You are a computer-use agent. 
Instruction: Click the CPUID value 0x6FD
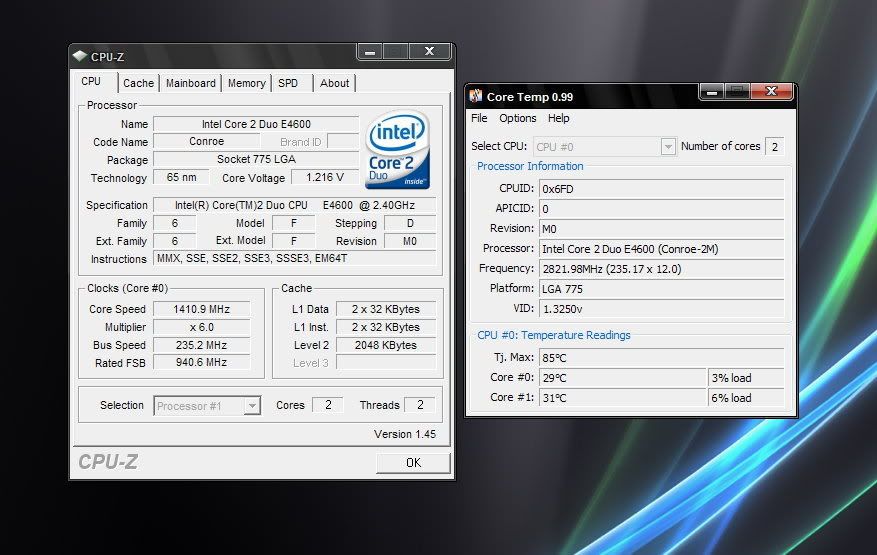tap(661, 189)
